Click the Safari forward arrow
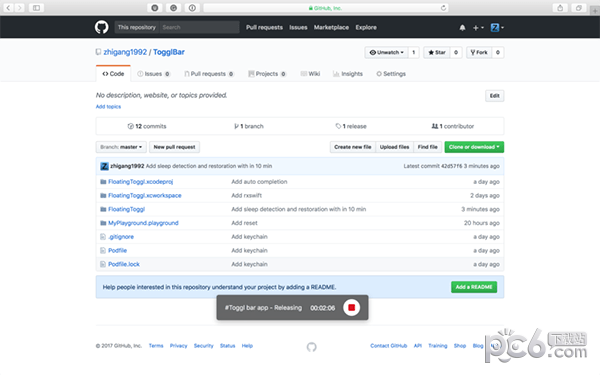Viewport: 600px width, 375px height. (x=20, y=8)
